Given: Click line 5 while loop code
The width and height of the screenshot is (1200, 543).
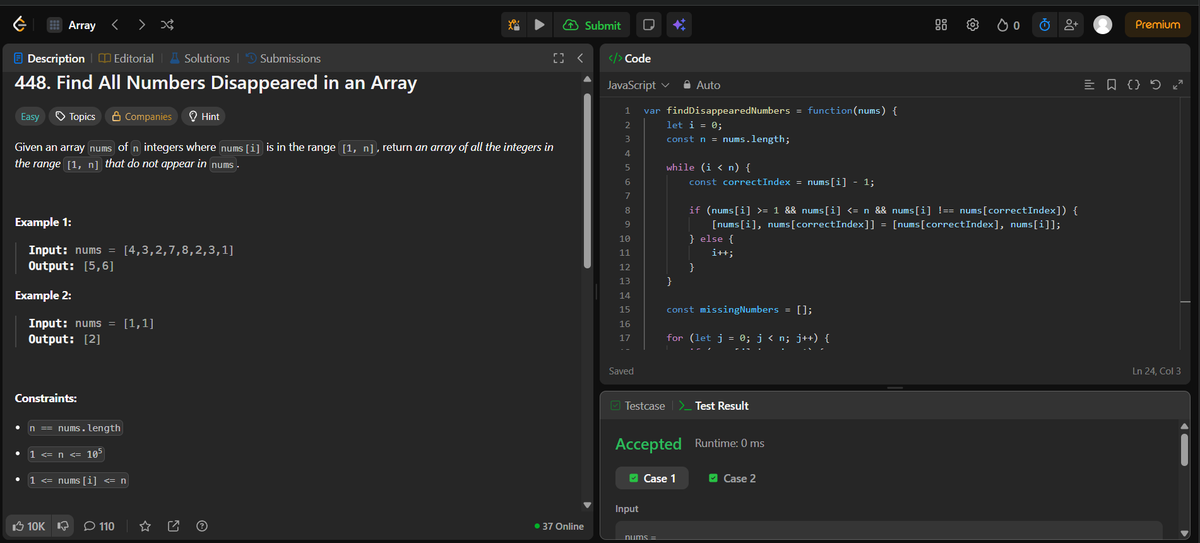Looking at the screenshot, I should tap(708, 167).
